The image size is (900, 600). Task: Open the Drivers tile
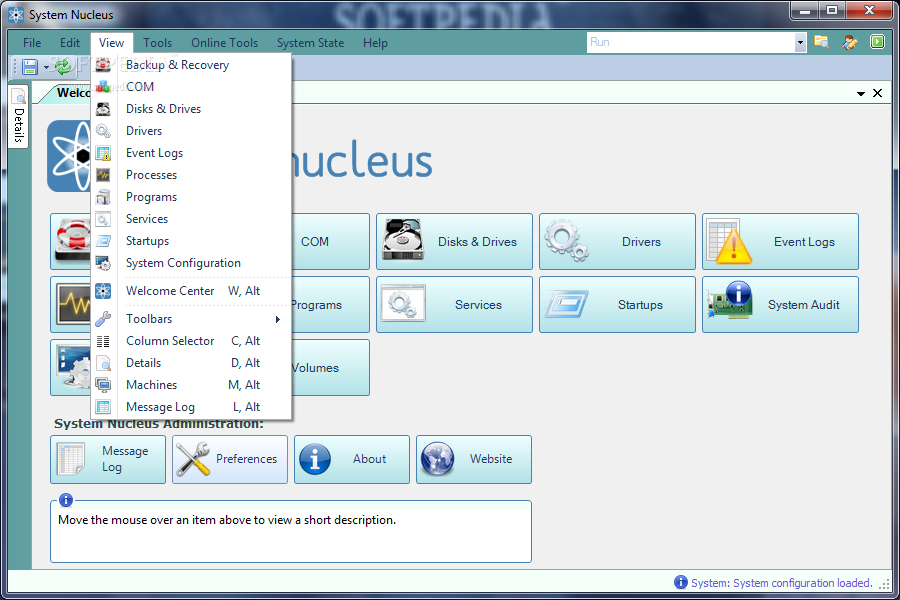tap(618, 242)
